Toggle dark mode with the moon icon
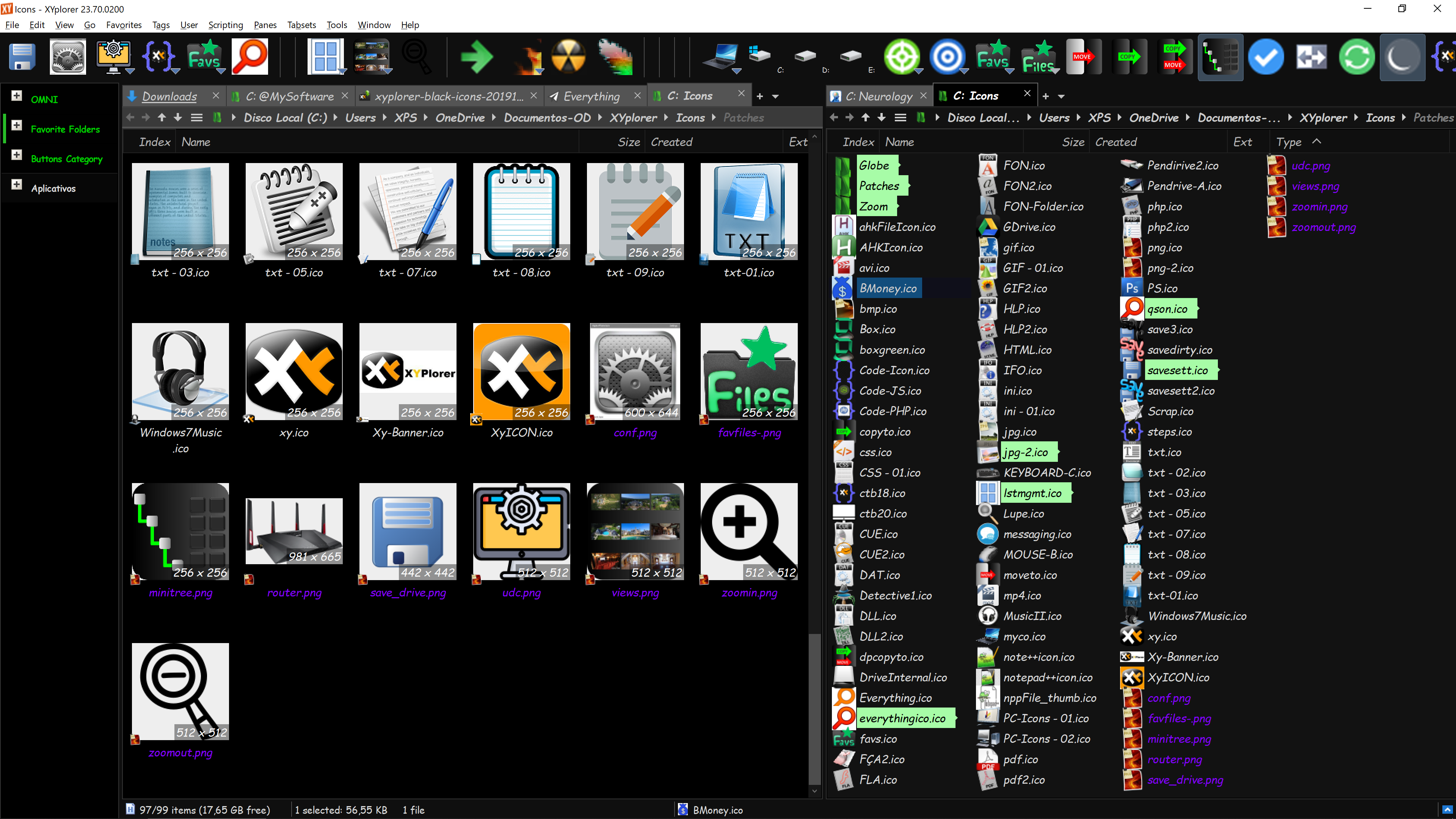 (x=1402, y=56)
